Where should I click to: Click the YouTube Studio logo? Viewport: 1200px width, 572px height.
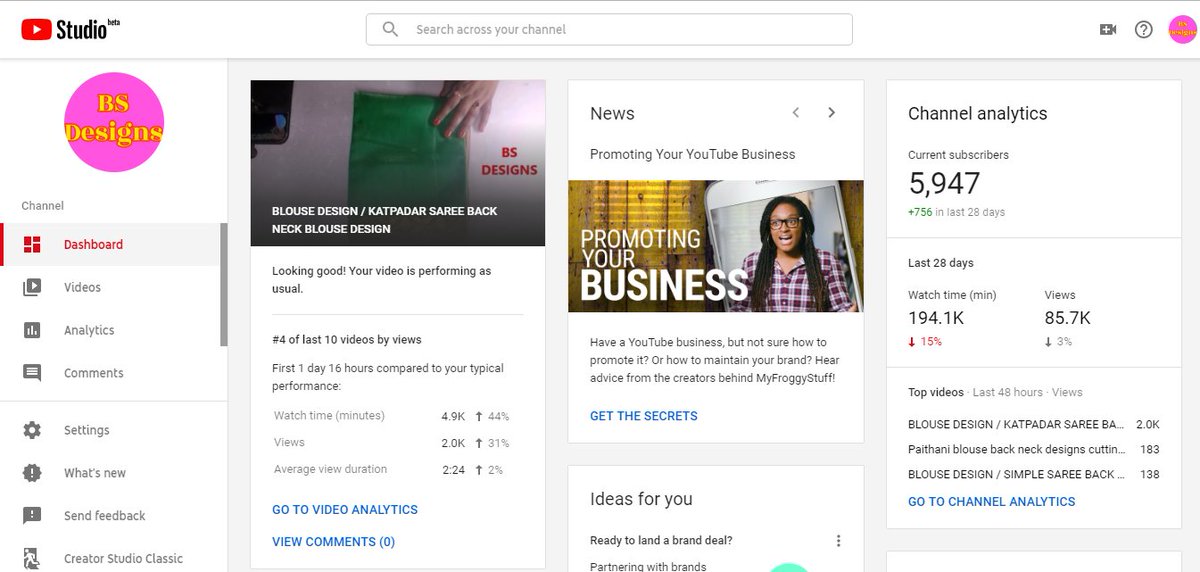click(70, 29)
